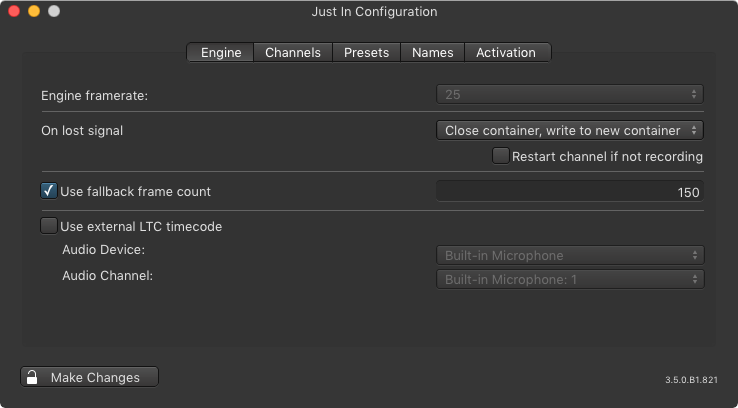Click the Engine framerate label
This screenshot has width=738, height=408.
(94, 96)
